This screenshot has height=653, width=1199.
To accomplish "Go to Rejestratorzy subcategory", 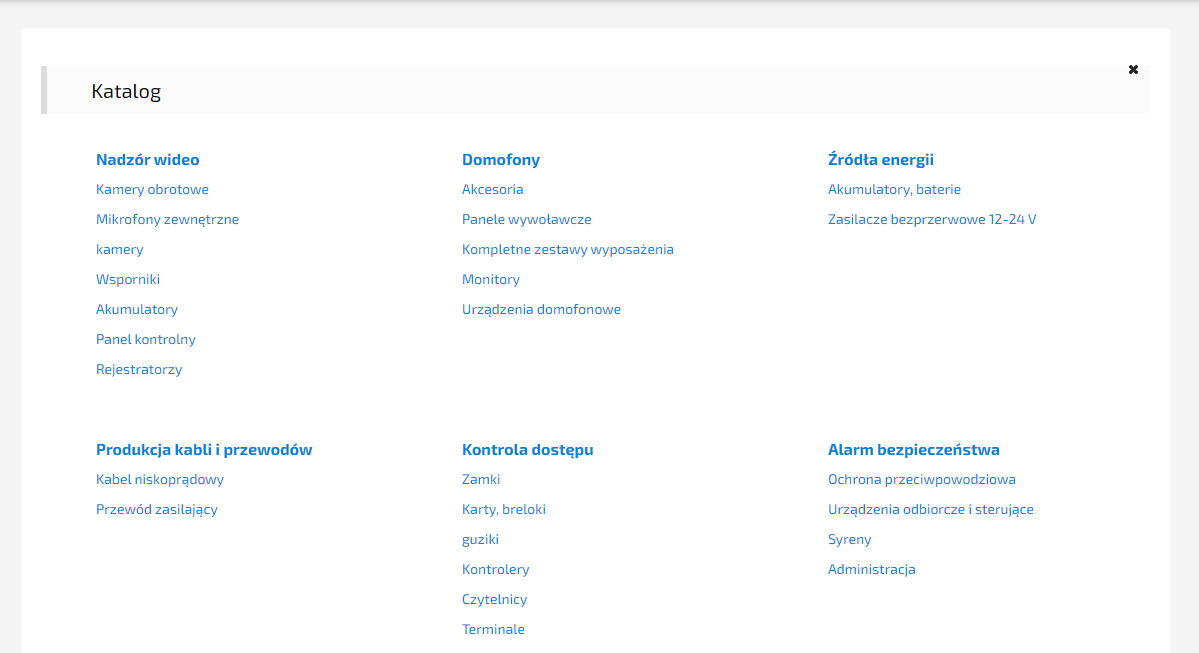I will pos(139,370).
